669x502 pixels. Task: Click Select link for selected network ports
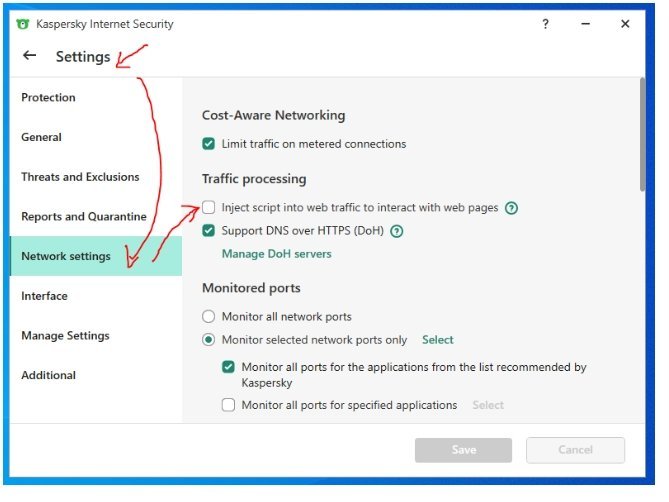click(438, 340)
